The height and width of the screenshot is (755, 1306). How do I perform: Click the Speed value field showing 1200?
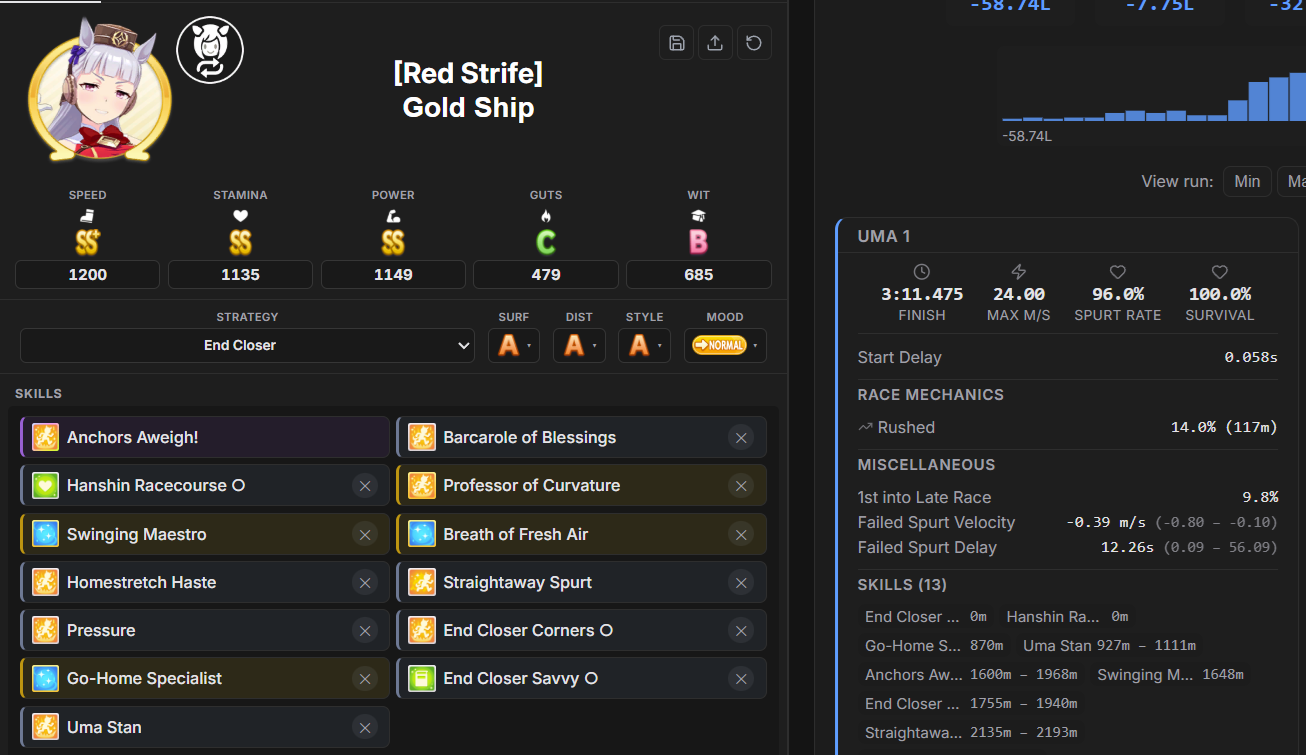(87, 274)
